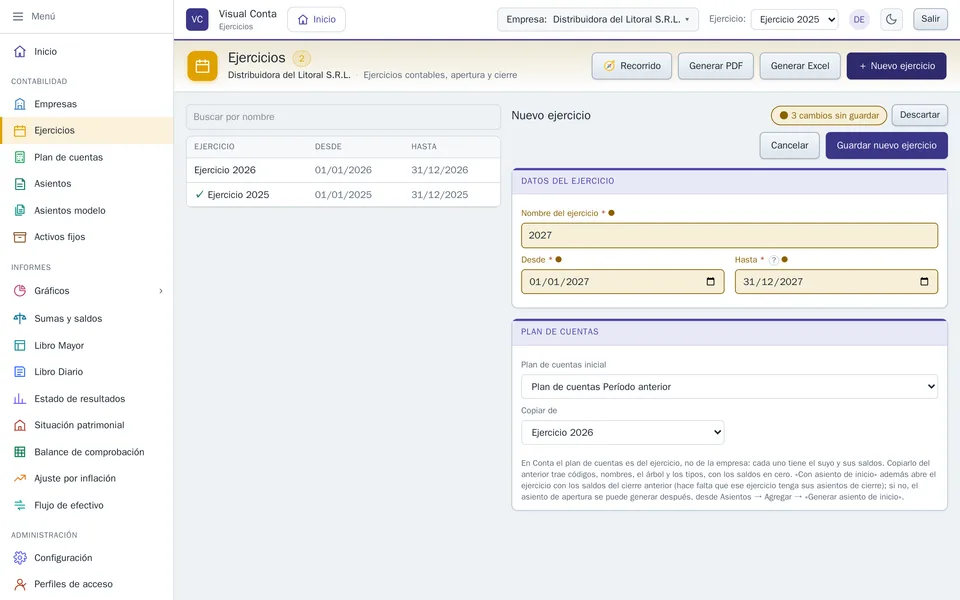This screenshot has width=960, height=600.
Task: Click Cancelar button
Action: (x=789, y=146)
